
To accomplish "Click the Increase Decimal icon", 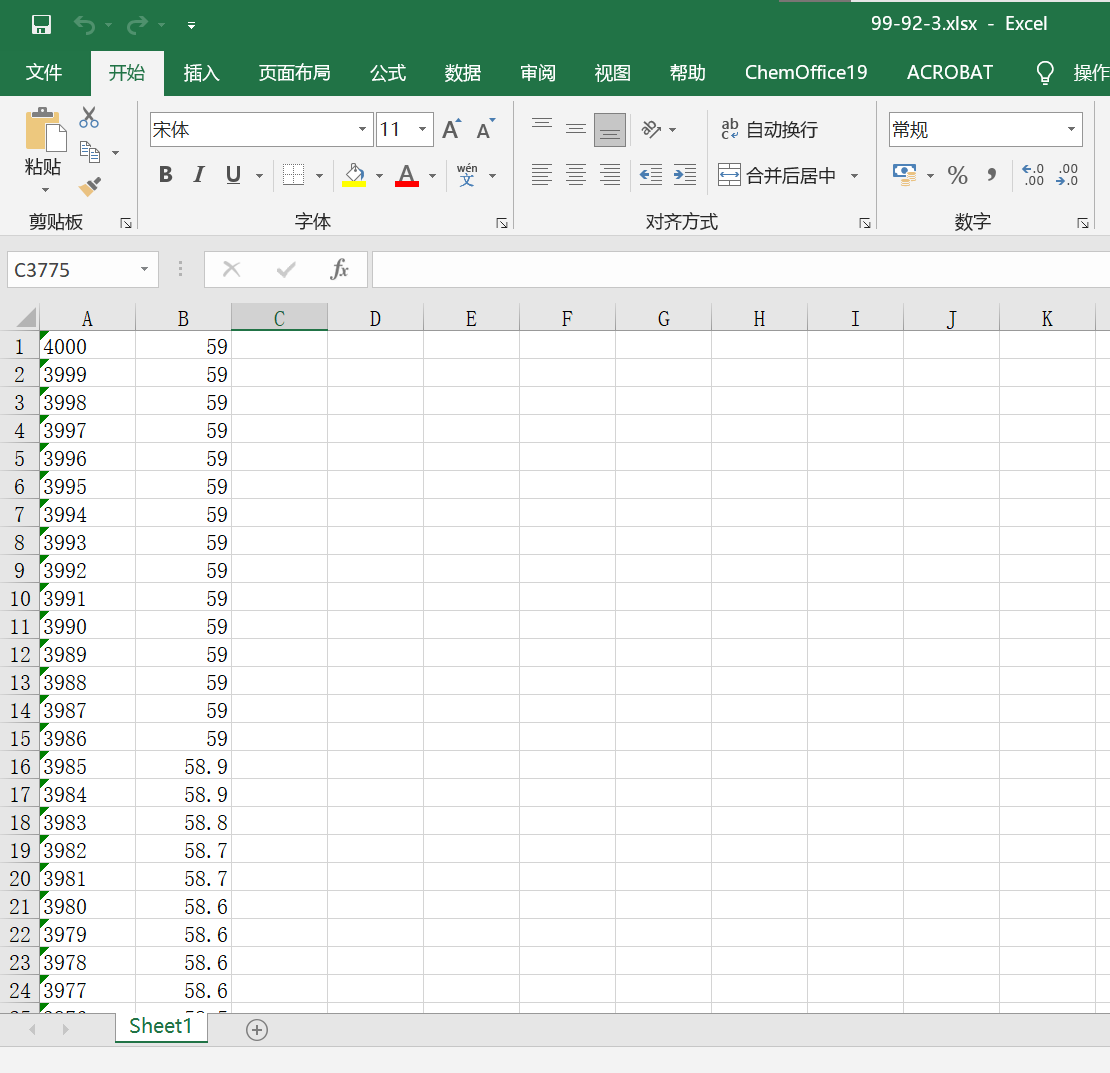I will pos(1031,175).
